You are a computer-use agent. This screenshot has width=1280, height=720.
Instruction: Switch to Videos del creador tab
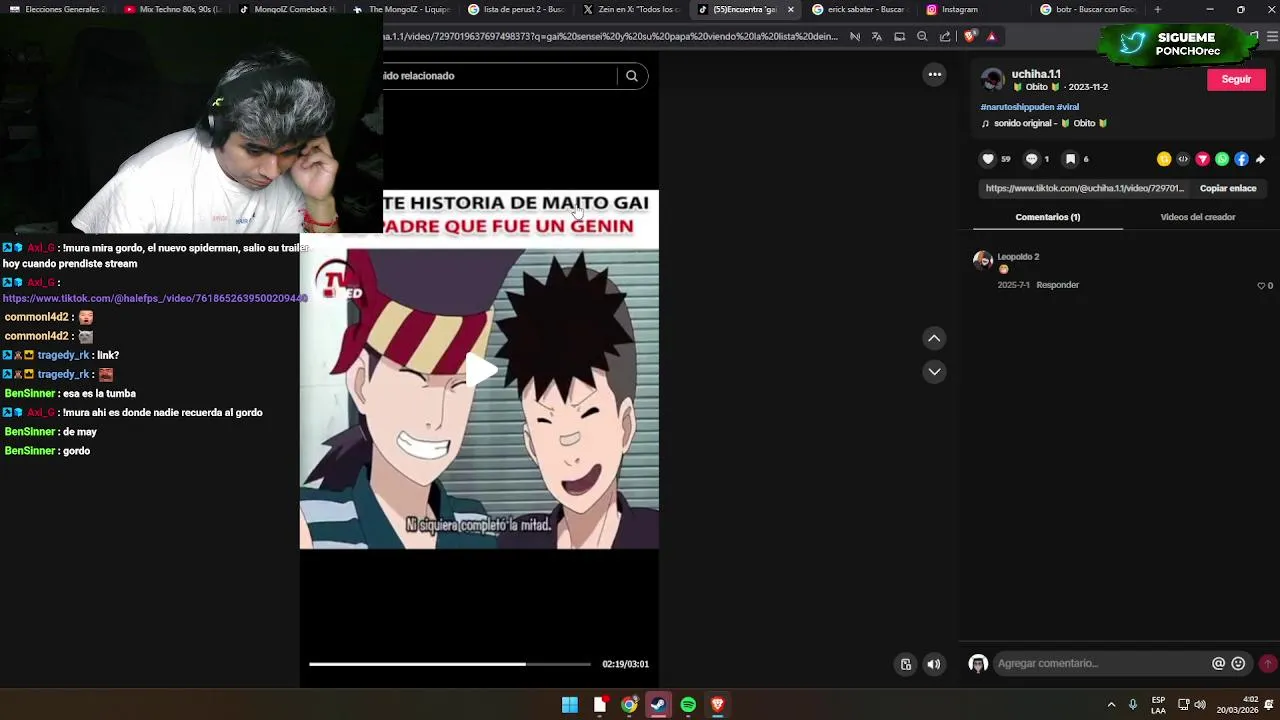click(x=1197, y=217)
